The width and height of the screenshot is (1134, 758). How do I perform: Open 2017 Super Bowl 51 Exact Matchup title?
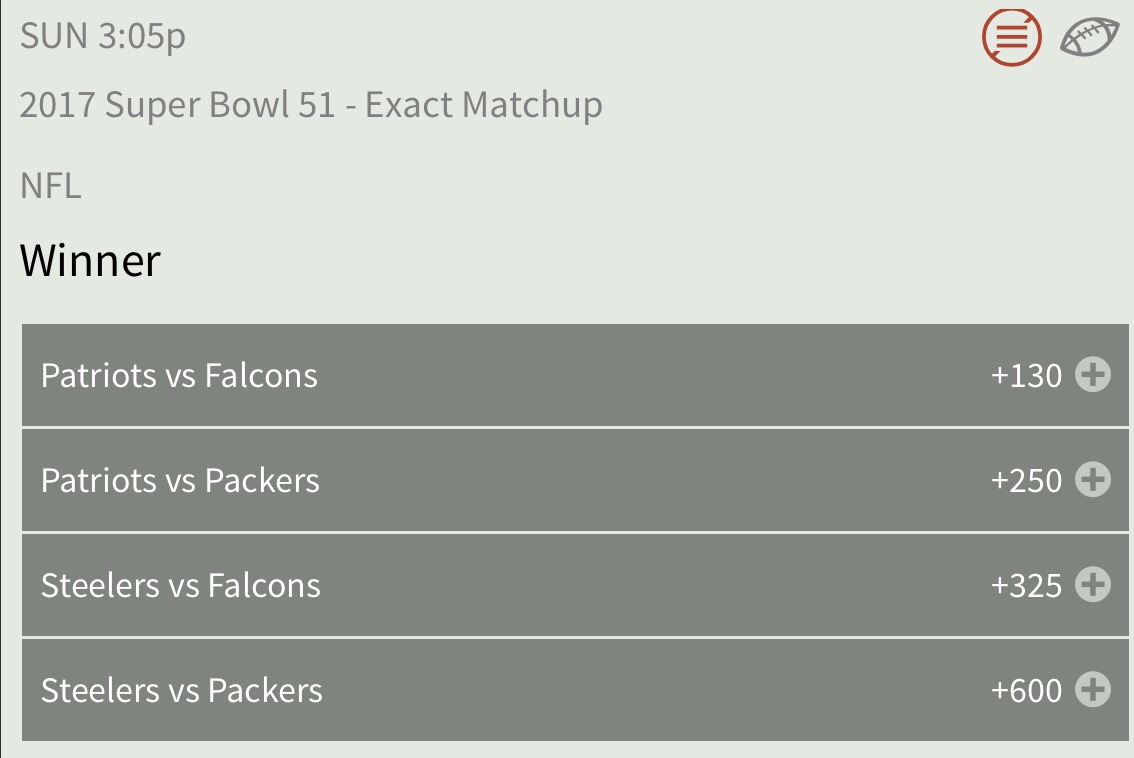pos(311,106)
